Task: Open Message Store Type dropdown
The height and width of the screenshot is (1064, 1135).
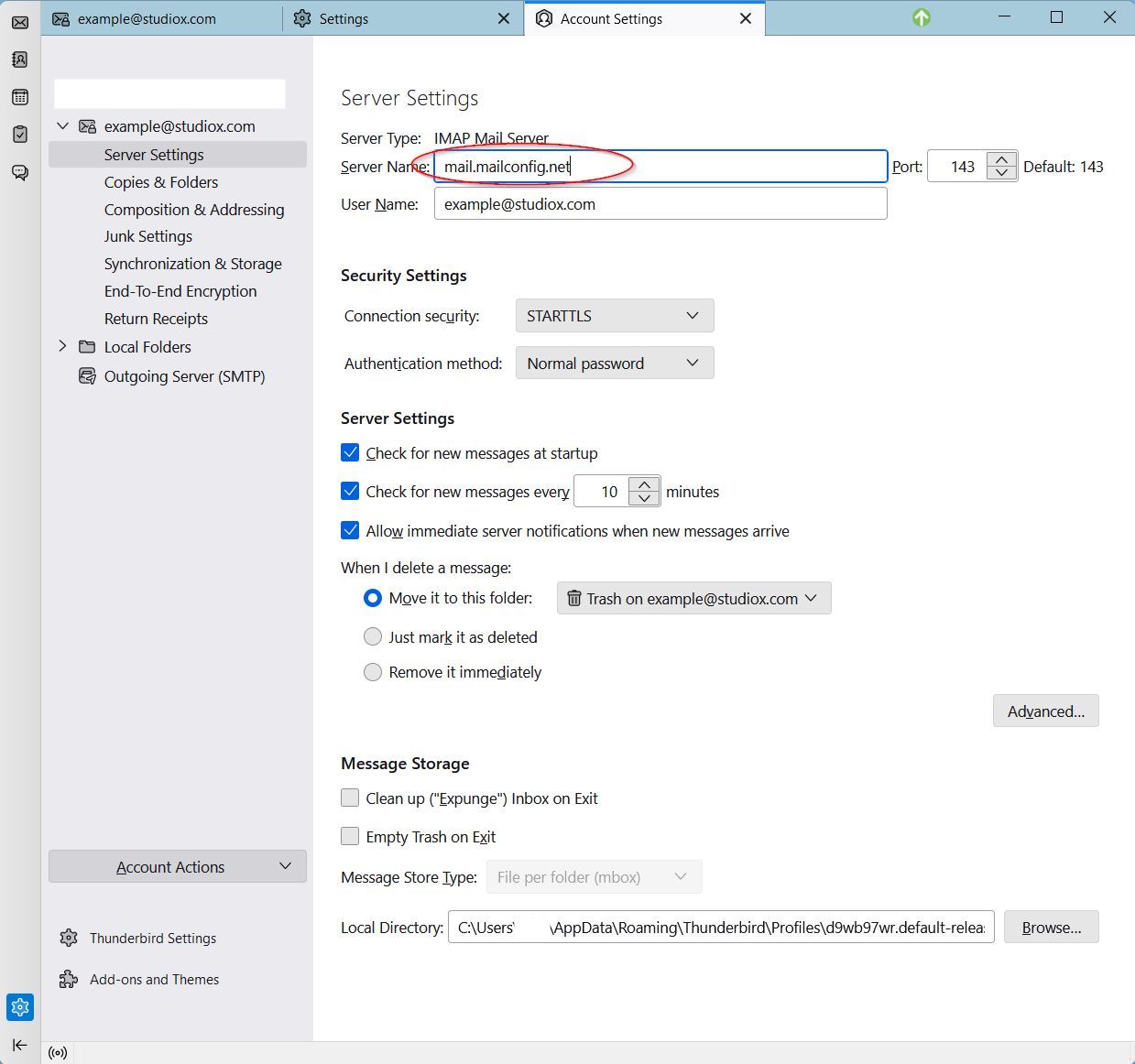Action: click(594, 877)
